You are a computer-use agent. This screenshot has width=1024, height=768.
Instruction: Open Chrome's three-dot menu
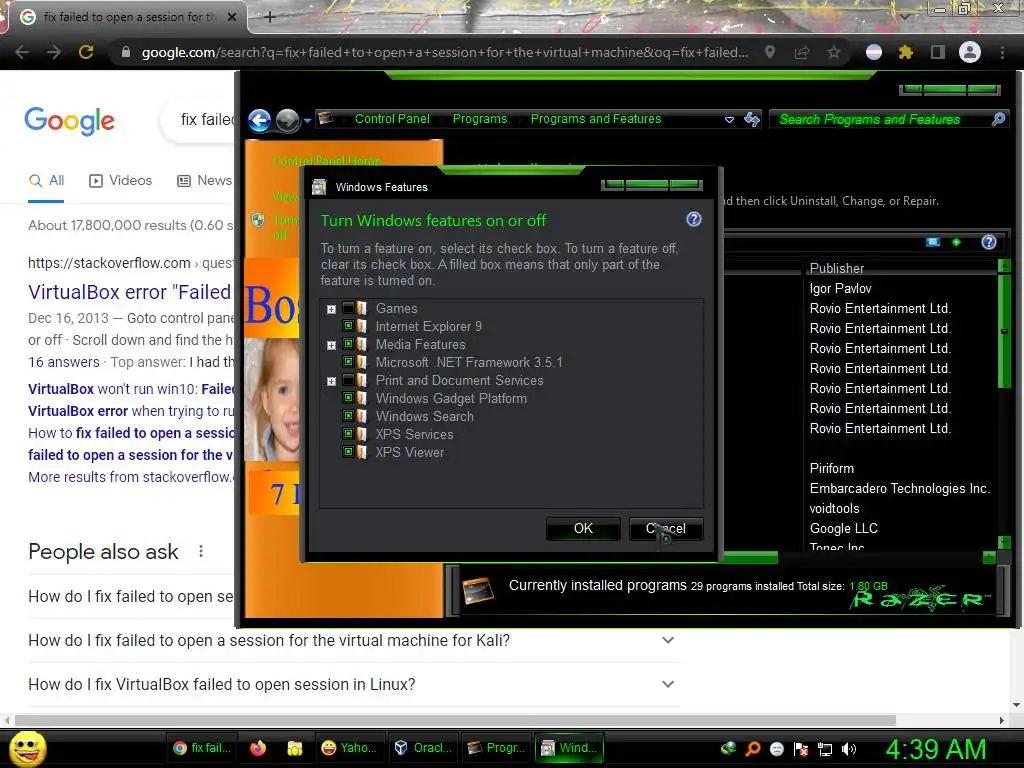[1002, 52]
